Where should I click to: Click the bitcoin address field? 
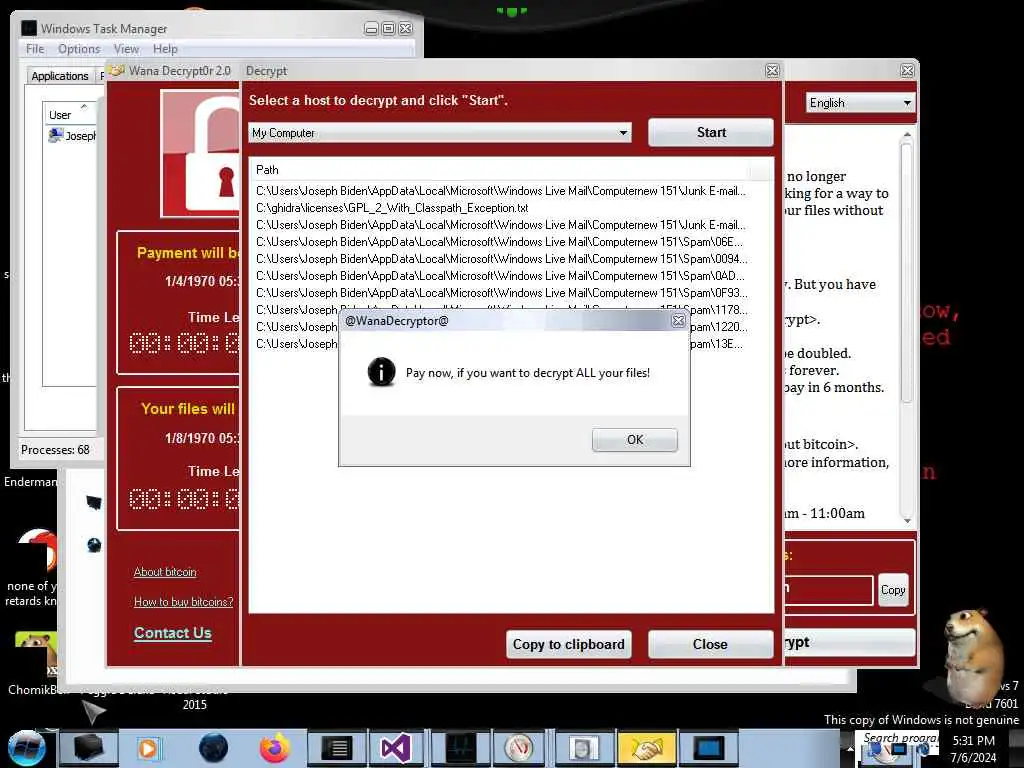828,590
